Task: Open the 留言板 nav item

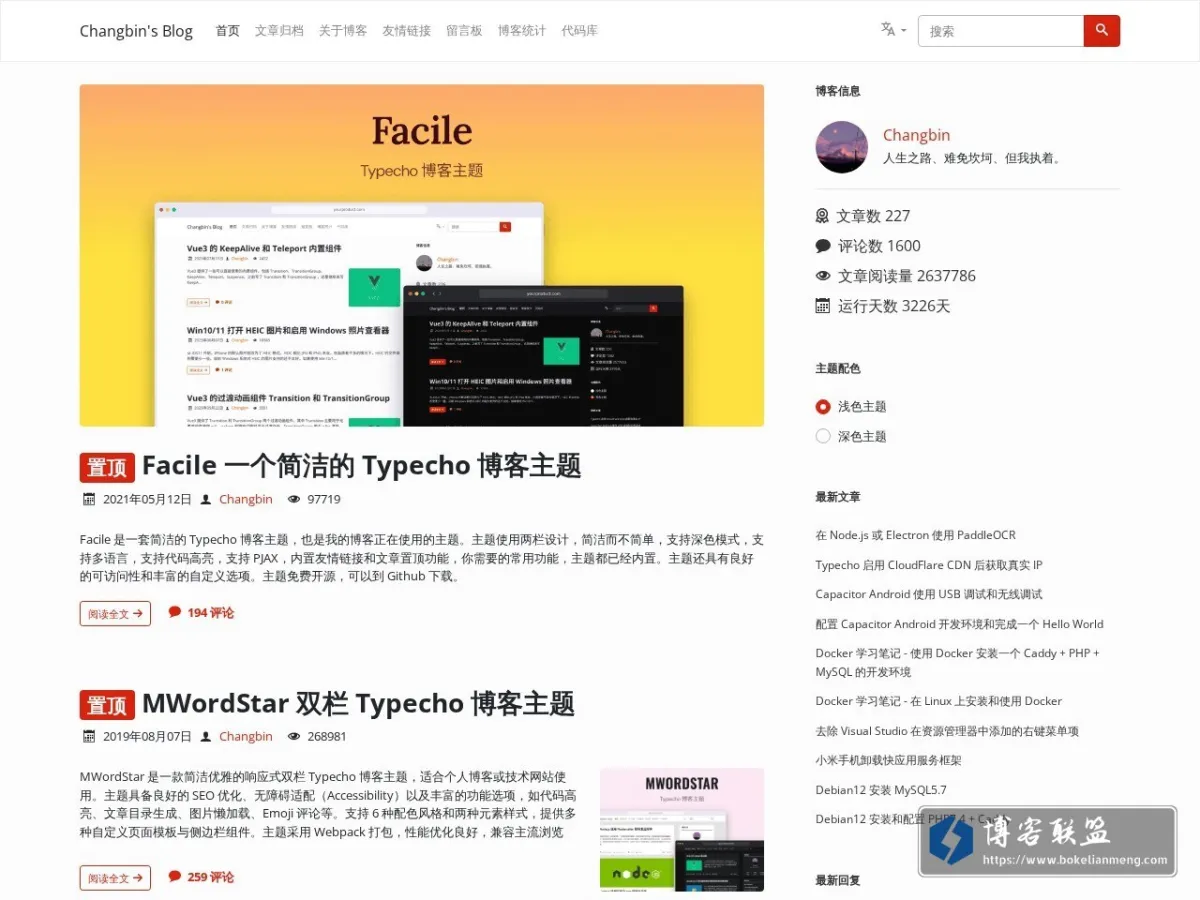Action: (464, 31)
